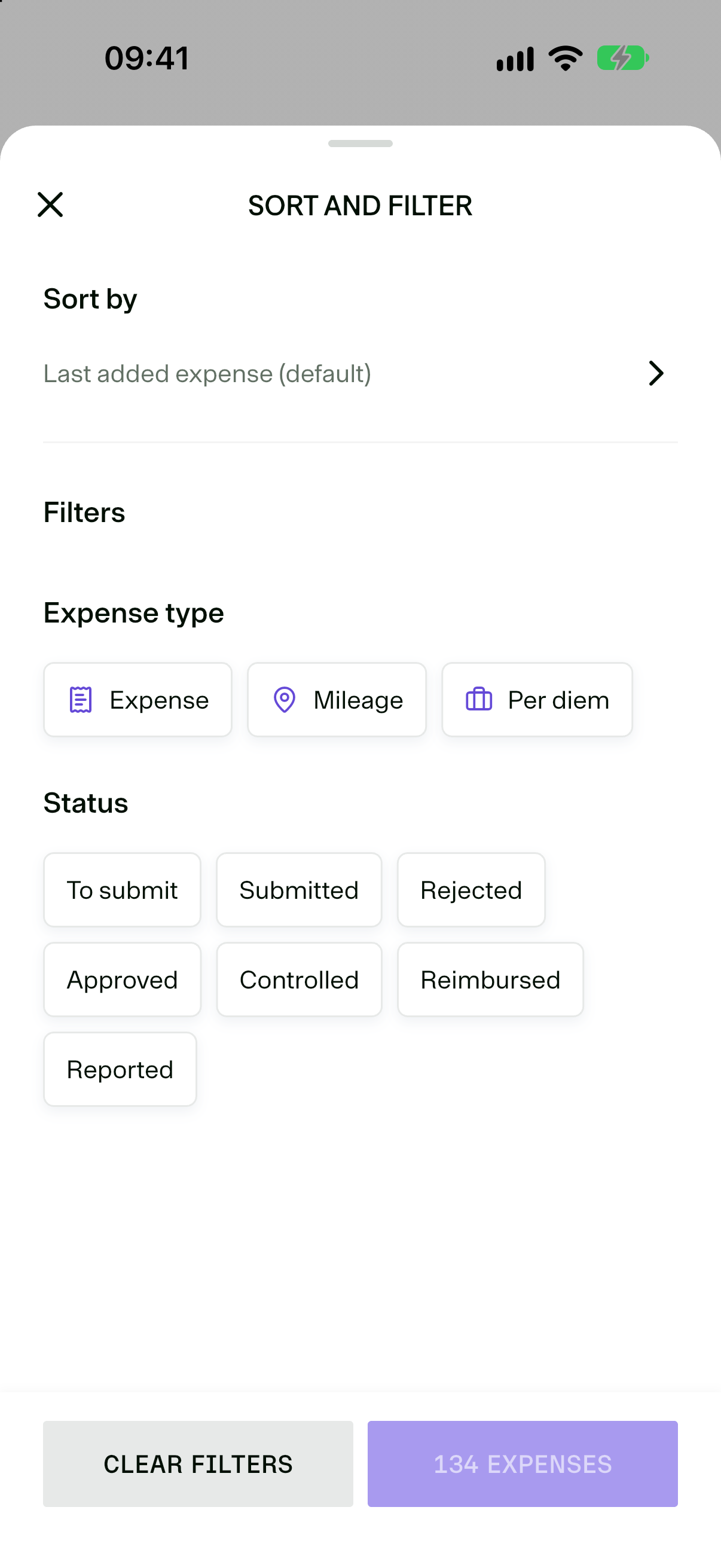The image size is (721, 1568).
Task: Toggle the Controlled status chip
Action: (x=300, y=980)
